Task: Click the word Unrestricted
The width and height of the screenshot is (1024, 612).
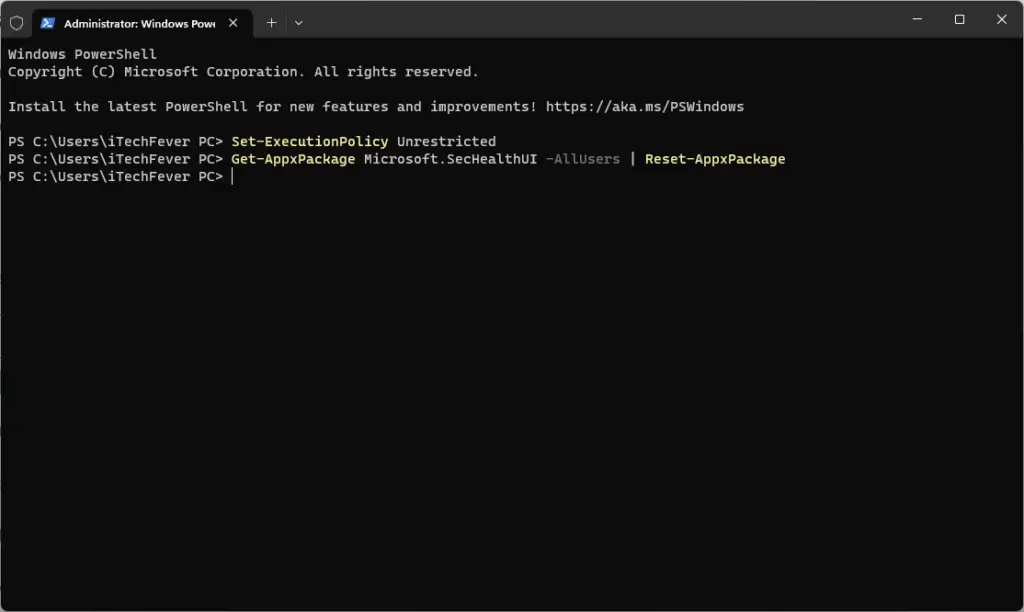Action: 446,142
